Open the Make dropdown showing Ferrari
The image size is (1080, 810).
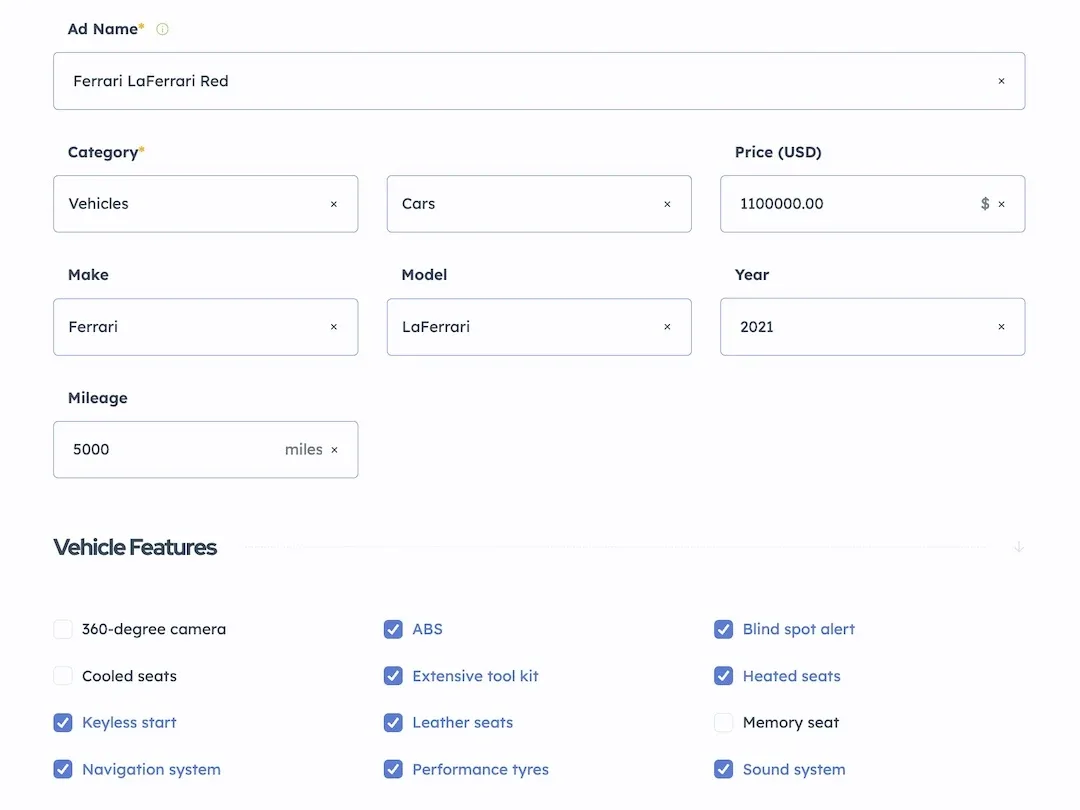[205, 327]
